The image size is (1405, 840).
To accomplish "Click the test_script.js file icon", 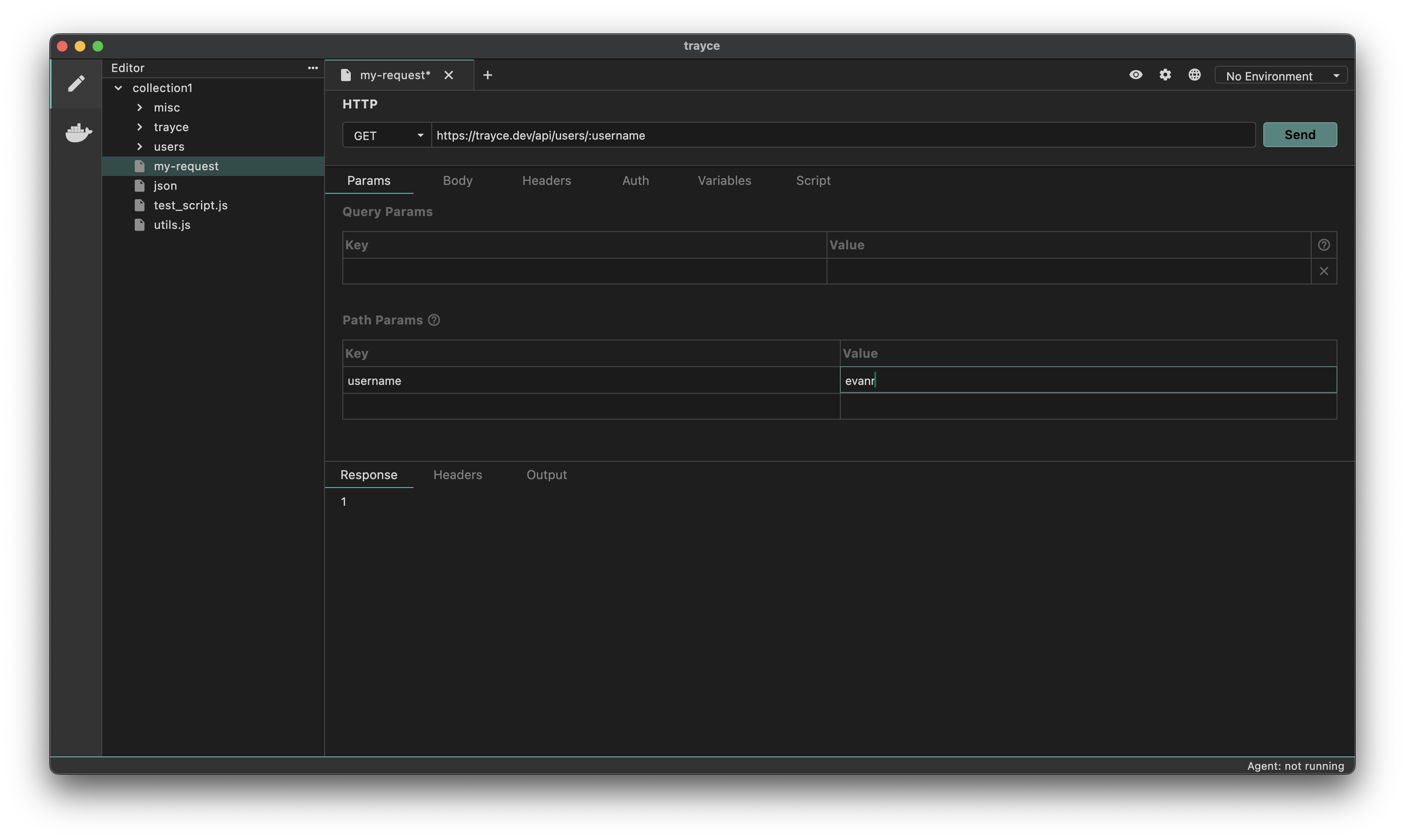I will tap(140, 205).
